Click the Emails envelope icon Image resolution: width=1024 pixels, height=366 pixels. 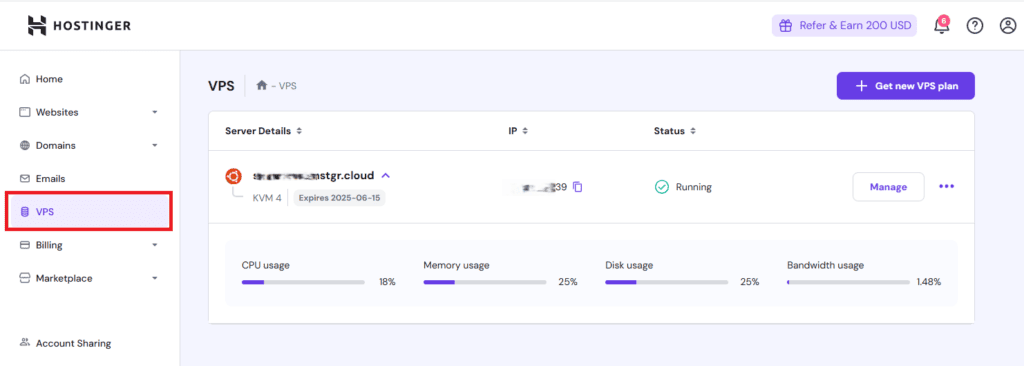25,178
